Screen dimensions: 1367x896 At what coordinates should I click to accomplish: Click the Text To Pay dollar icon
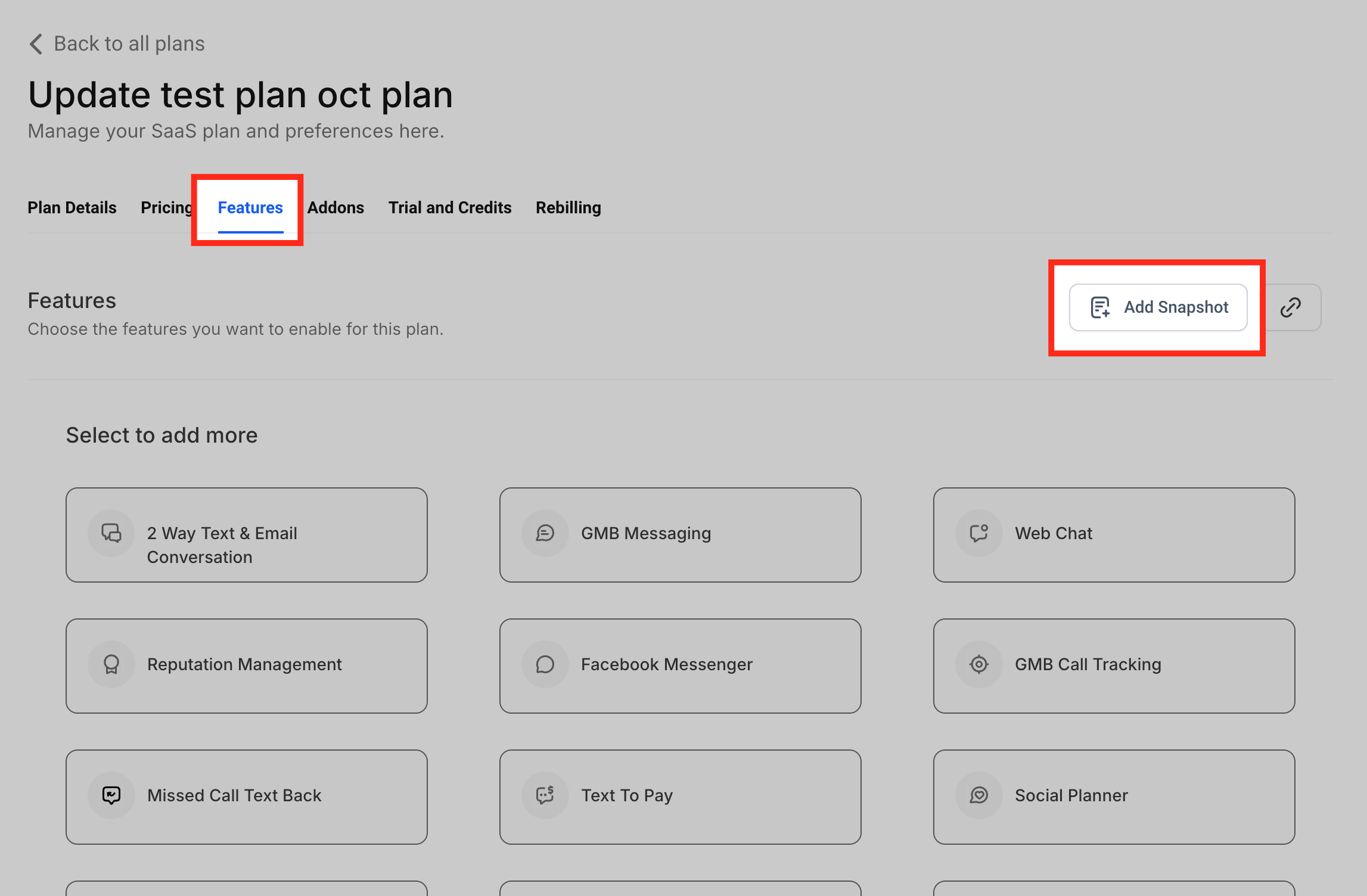(545, 795)
